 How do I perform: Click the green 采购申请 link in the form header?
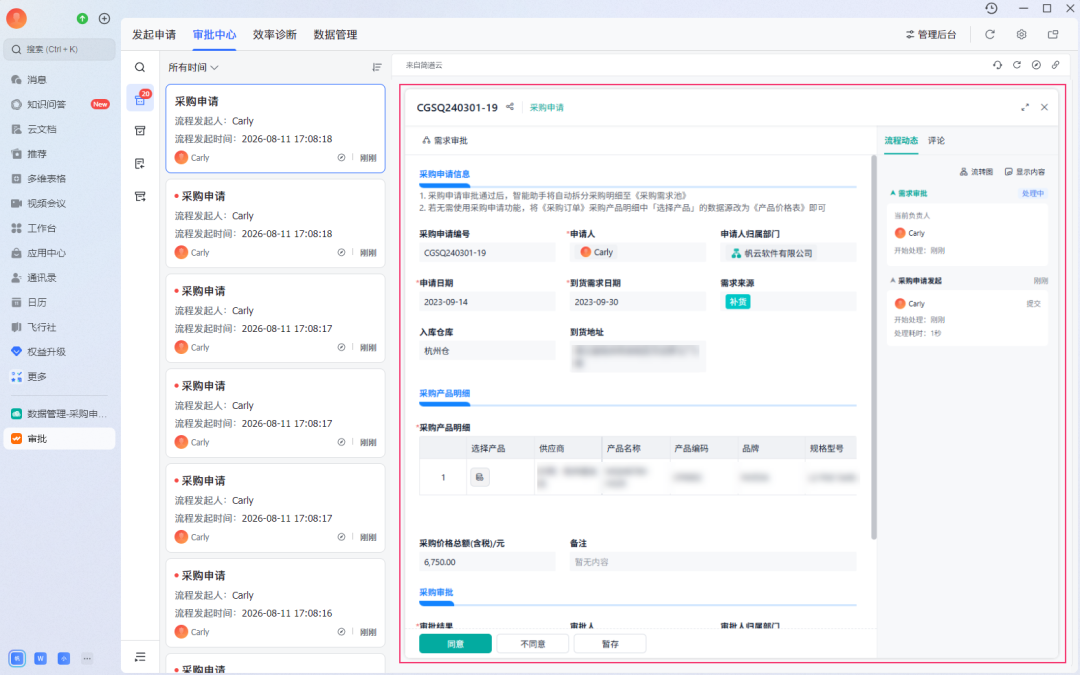[547, 107]
